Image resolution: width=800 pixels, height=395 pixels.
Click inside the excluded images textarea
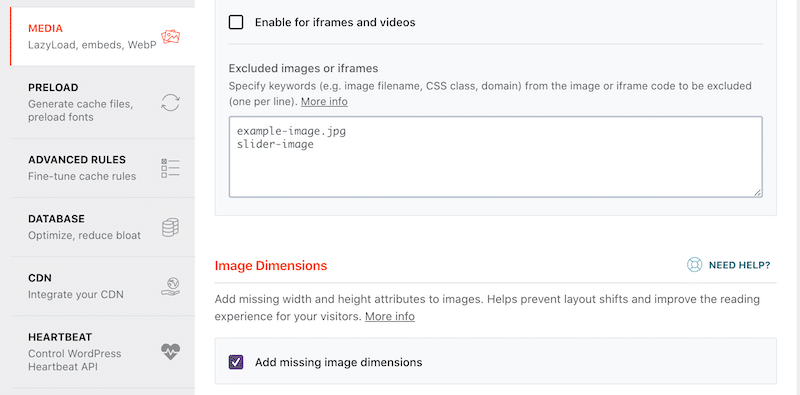pyautogui.click(x=495, y=157)
